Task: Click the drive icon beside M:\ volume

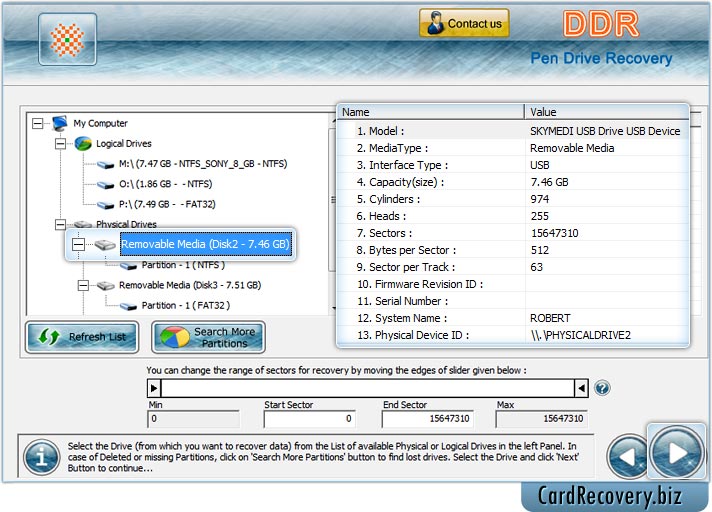Action: [x=105, y=164]
